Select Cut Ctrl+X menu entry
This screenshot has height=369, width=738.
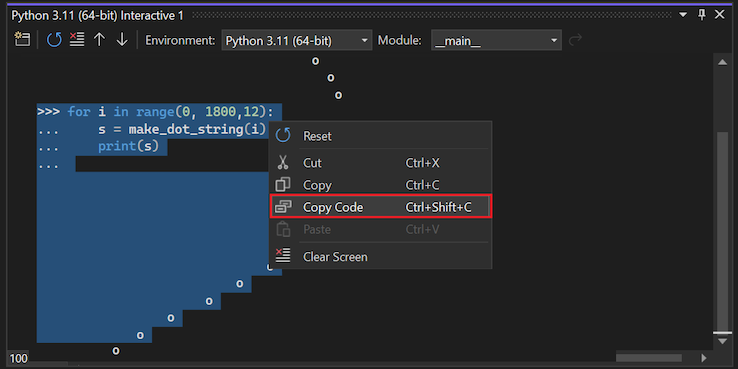381,163
